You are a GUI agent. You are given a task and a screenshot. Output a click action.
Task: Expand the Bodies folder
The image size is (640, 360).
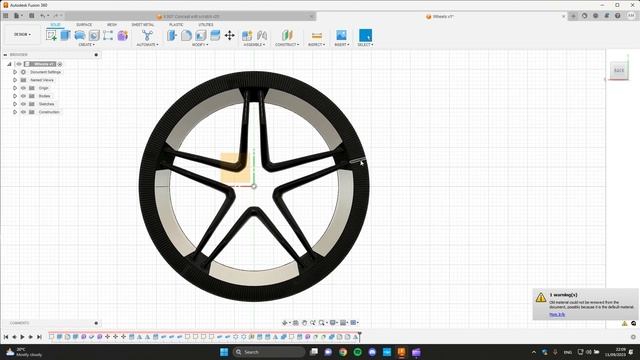point(15,96)
